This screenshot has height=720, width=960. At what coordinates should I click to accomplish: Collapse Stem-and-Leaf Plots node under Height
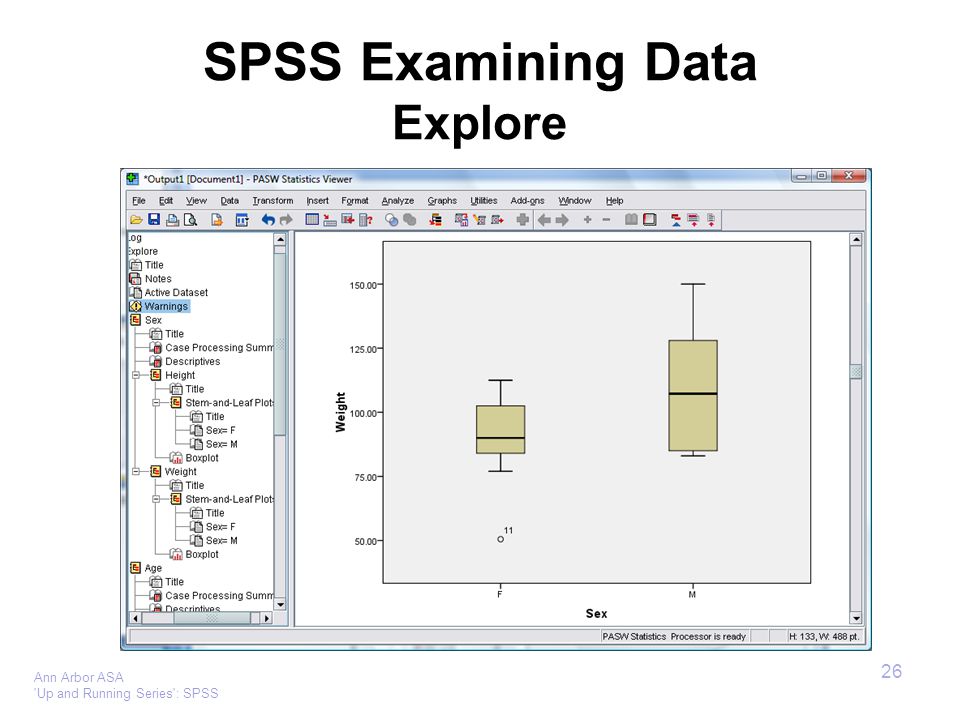tap(156, 403)
